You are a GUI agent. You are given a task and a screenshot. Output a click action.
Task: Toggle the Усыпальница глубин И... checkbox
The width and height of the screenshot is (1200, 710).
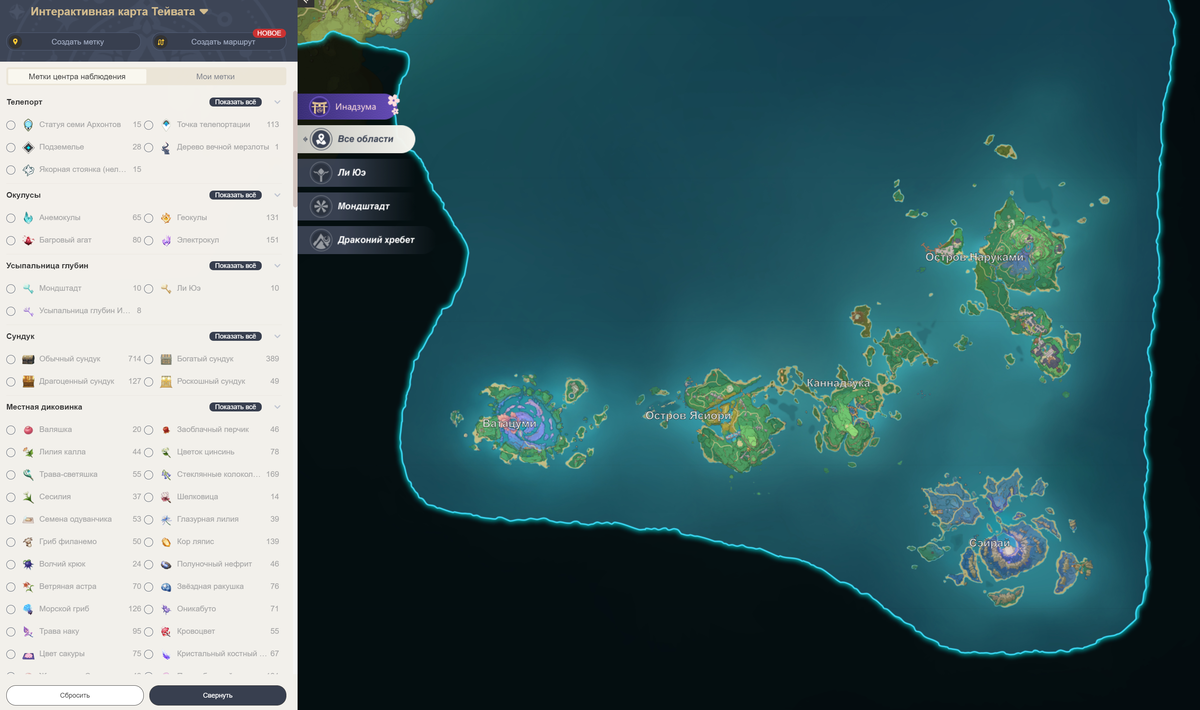11,311
